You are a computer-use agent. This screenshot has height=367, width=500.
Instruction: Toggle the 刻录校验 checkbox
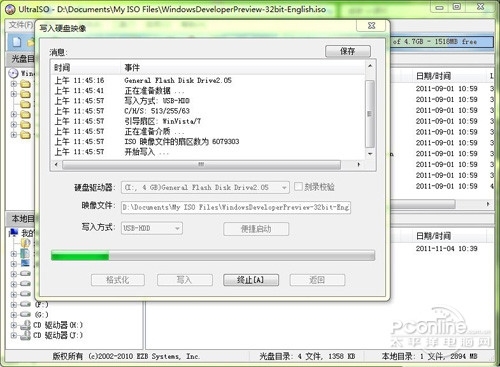pyautogui.click(x=298, y=186)
